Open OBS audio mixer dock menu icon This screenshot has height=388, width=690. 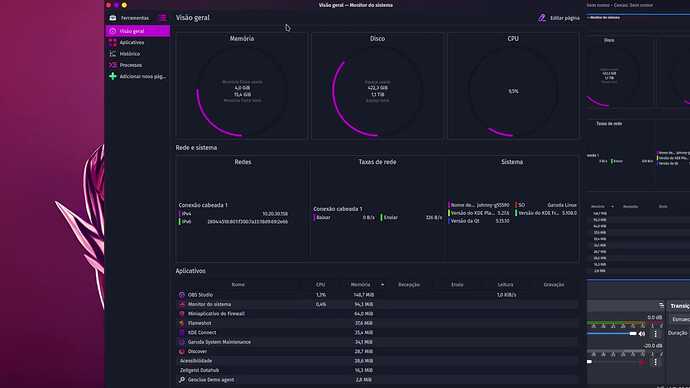(x=661, y=305)
